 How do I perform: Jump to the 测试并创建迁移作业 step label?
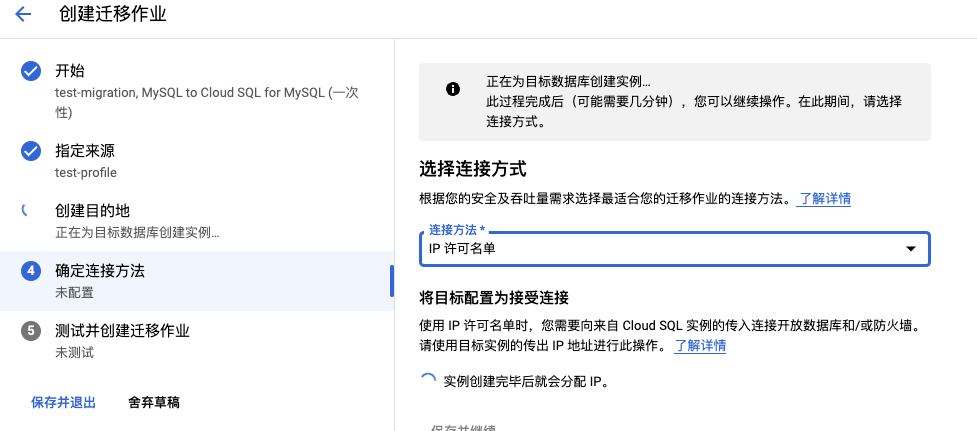[122, 331]
